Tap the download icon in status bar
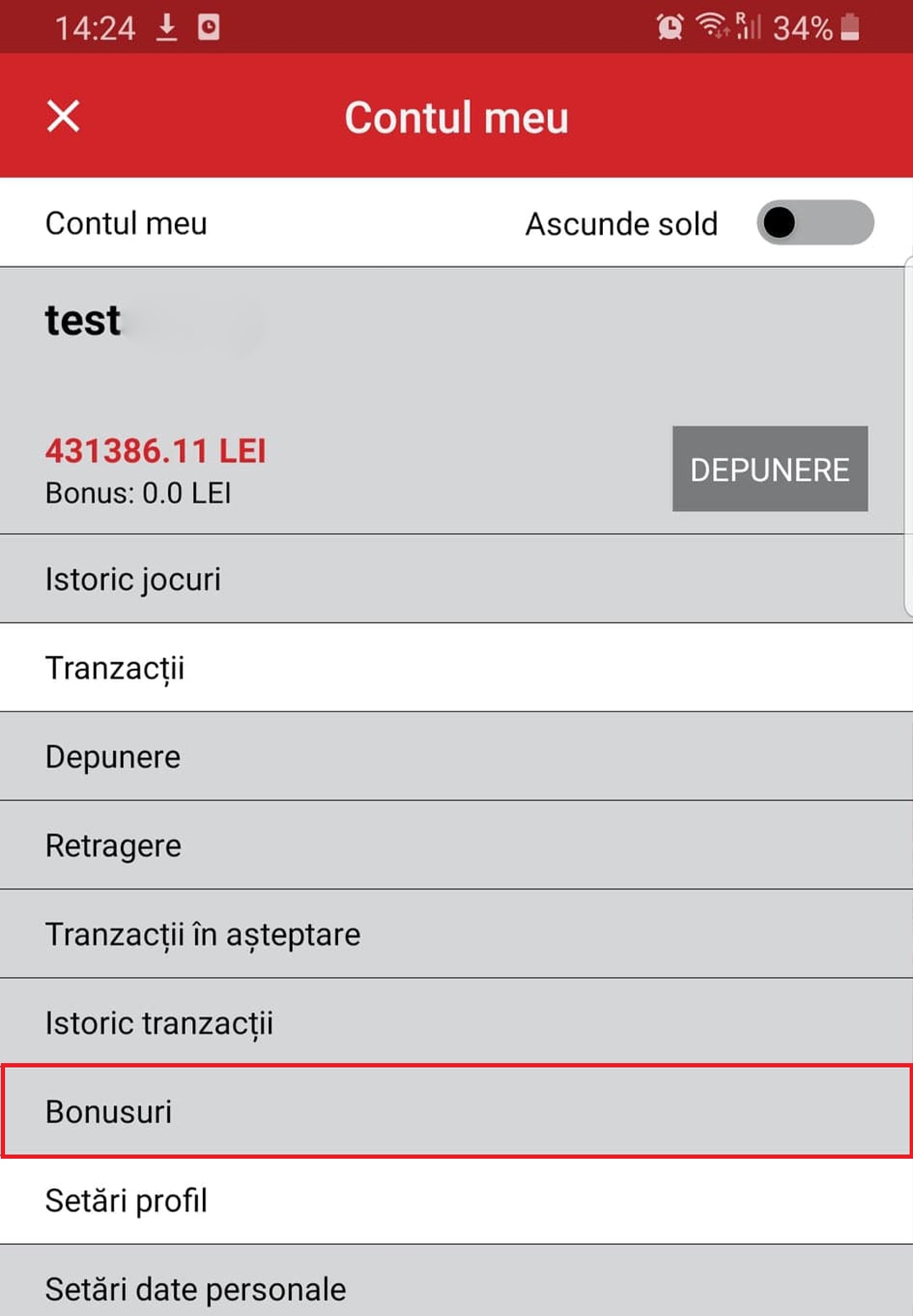The image size is (913, 1316). (167, 27)
